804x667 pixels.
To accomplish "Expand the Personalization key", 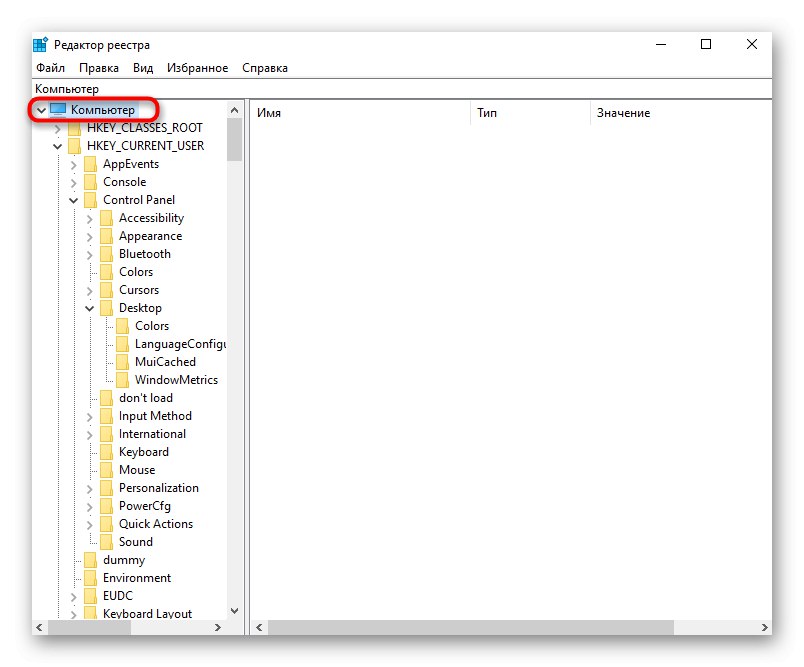I will click(x=89, y=489).
